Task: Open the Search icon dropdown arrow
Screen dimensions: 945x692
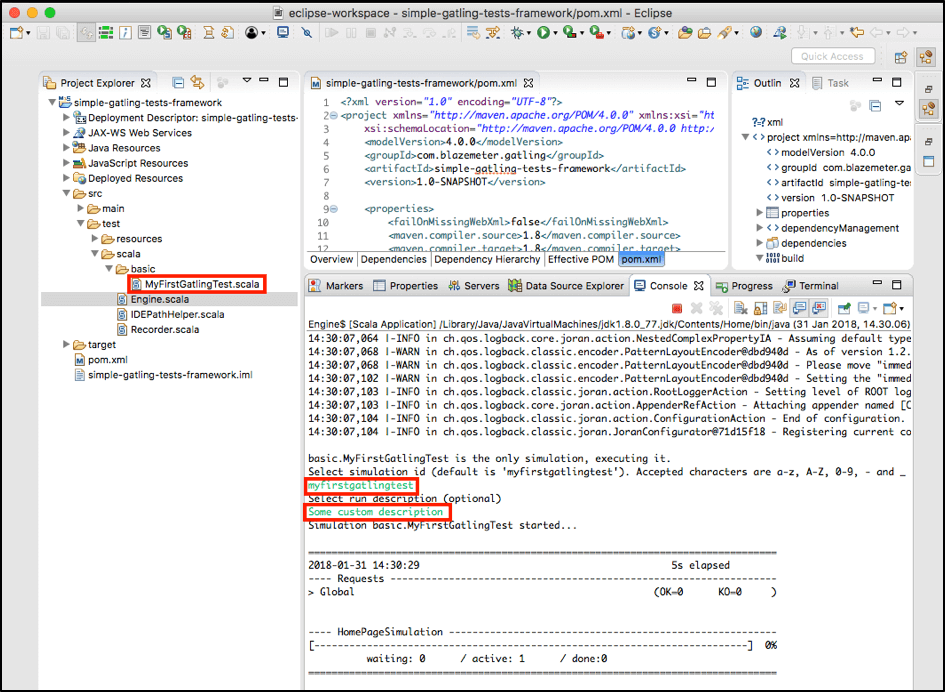Action: [736, 33]
